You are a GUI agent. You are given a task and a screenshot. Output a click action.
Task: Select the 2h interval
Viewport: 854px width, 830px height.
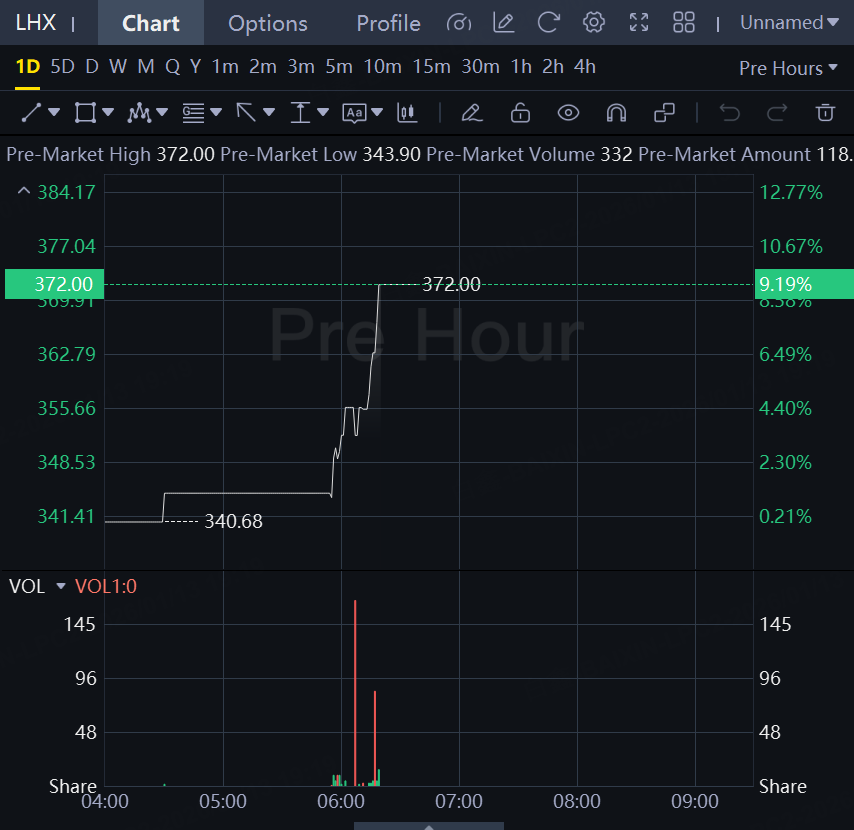coord(552,67)
